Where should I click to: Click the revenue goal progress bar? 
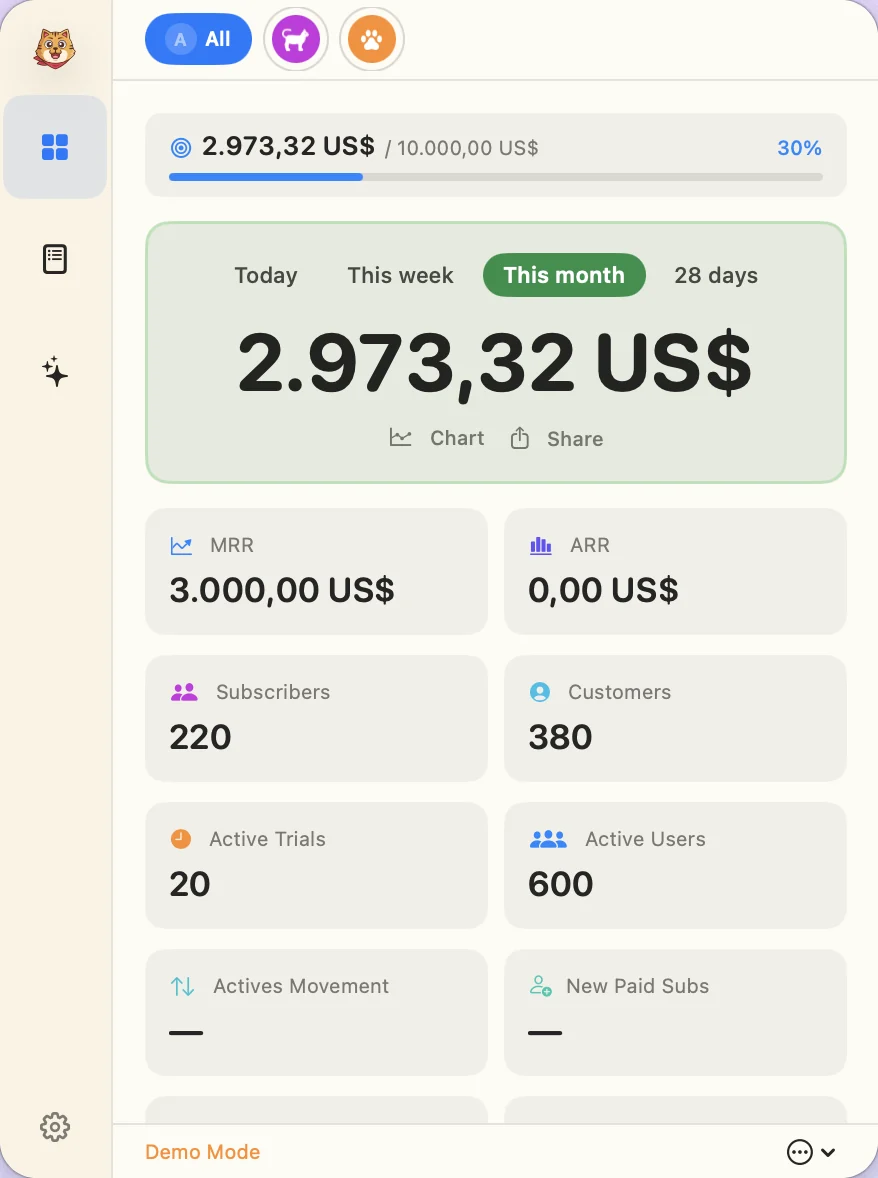[x=496, y=177]
